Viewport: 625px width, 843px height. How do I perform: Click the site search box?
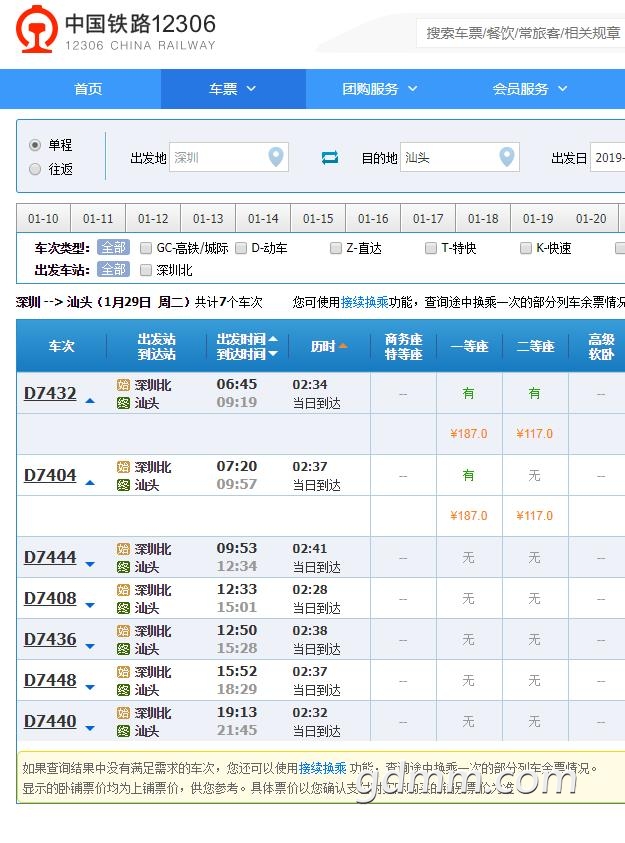(x=521, y=33)
